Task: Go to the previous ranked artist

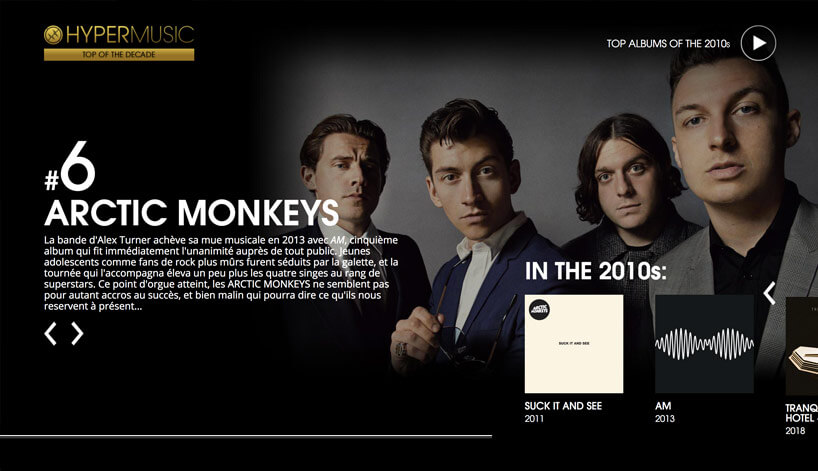Action: point(51,333)
